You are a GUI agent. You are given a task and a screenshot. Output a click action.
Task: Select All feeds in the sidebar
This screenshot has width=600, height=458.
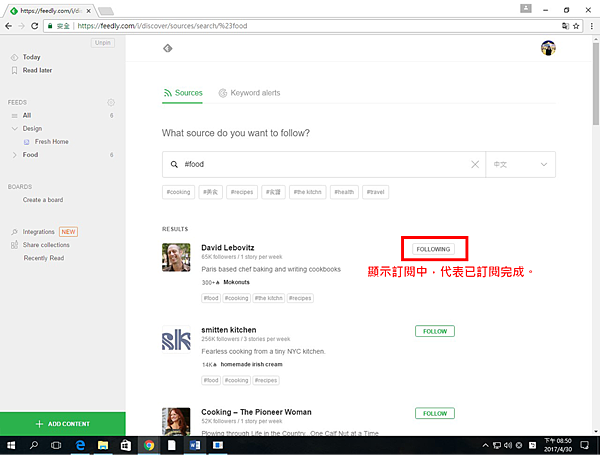pos(27,116)
